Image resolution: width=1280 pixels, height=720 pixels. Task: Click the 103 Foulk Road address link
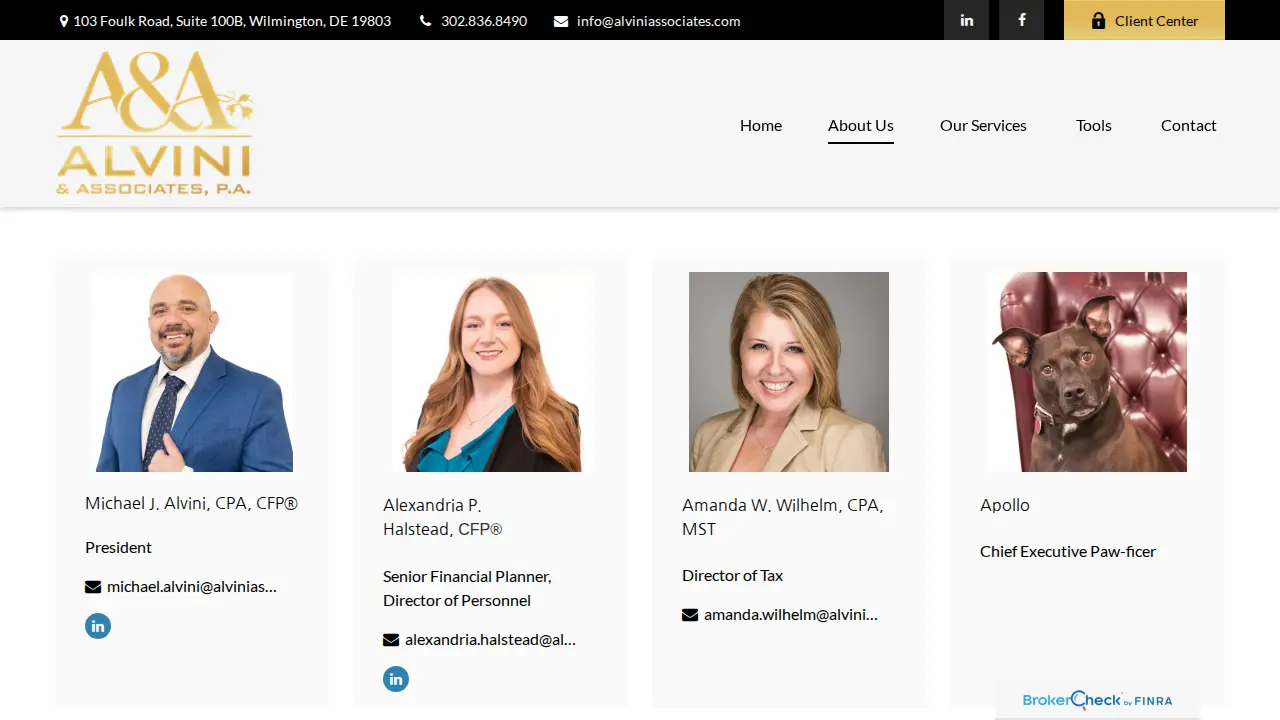232,21
